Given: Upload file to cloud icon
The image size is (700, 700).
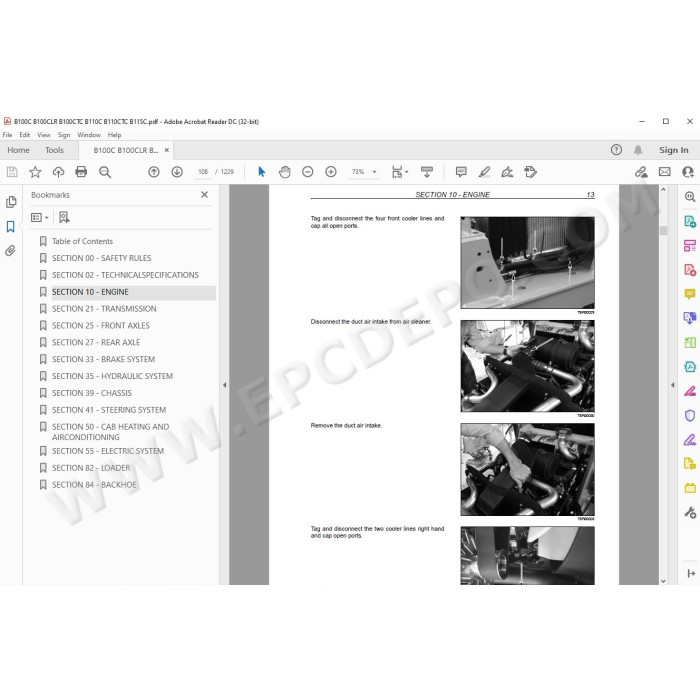Looking at the screenshot, I should coord(58,172).
